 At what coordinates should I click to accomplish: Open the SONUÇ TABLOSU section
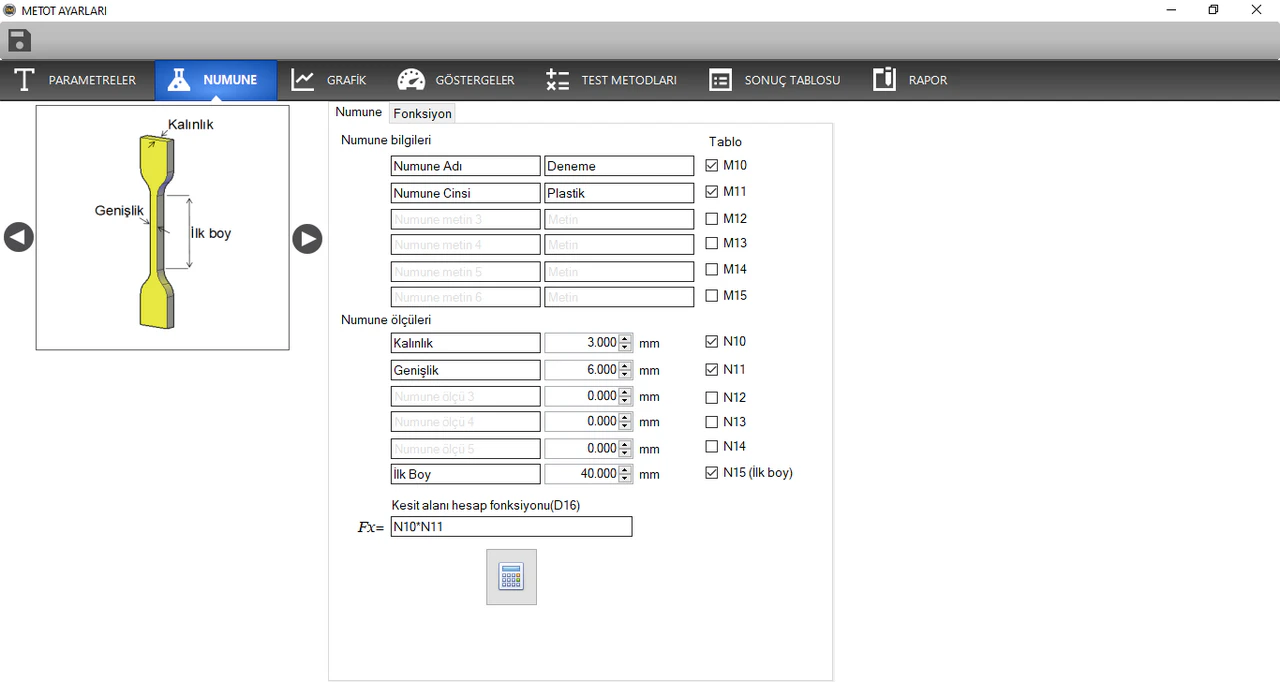click(x=774, y=80)
